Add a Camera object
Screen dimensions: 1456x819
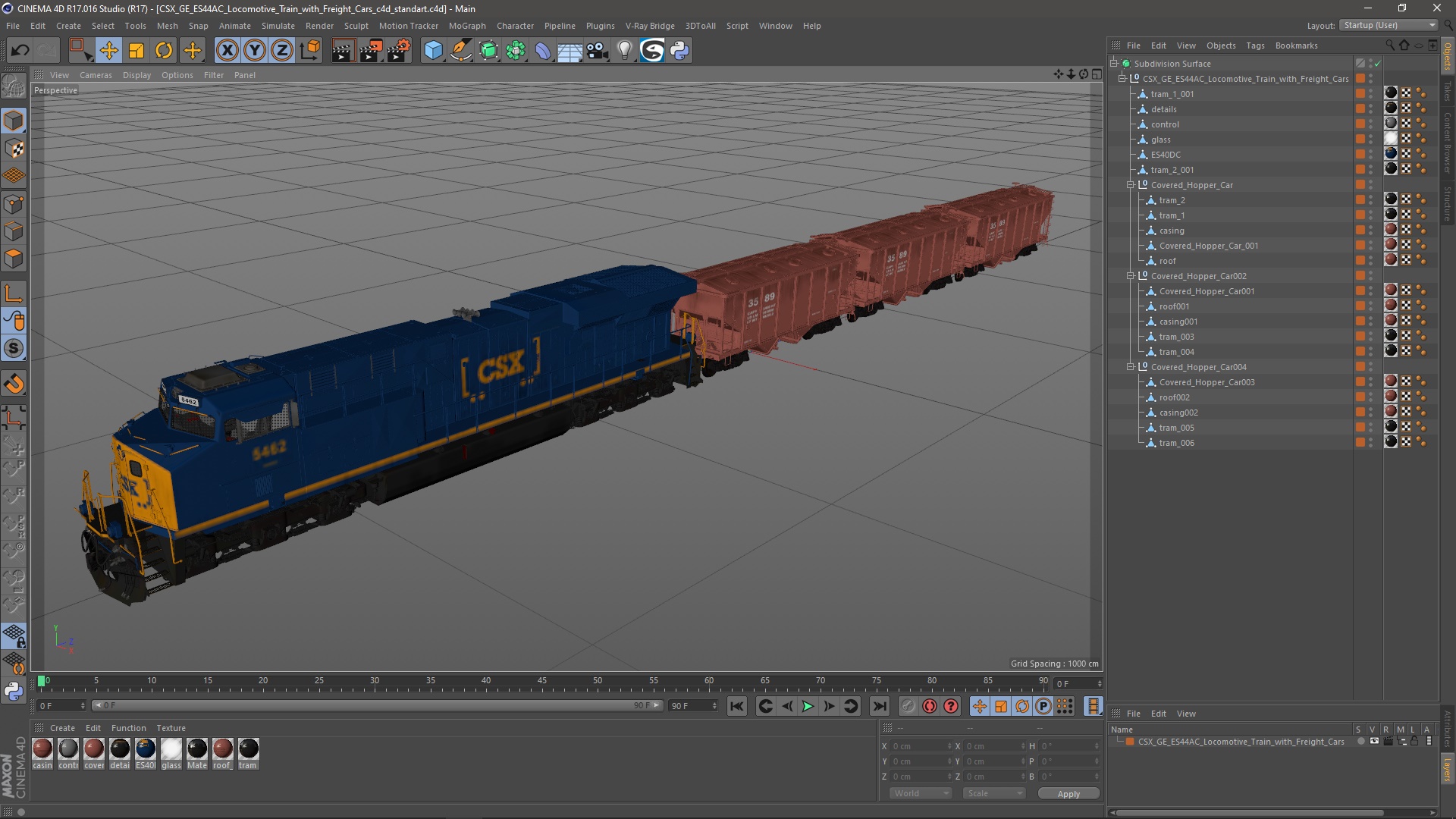(597, 51)
